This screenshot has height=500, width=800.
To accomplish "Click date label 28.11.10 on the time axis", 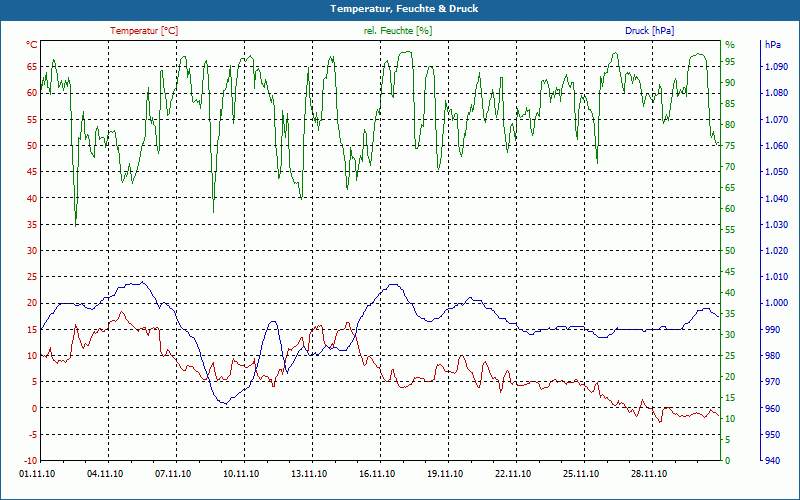I will (x=649, y=474).
